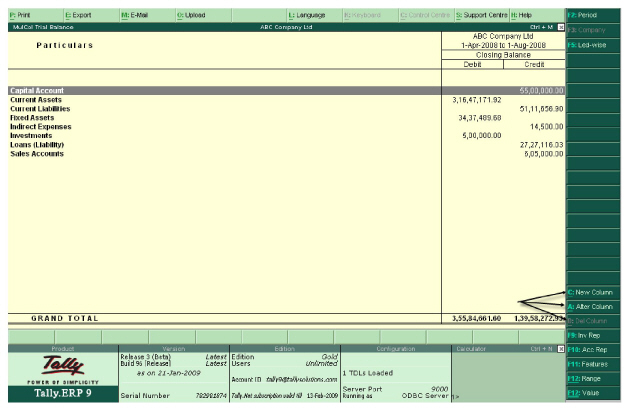Click the 3,16,47,171.92 debit value
Viewport: 629px width, 410px height.
477,100
